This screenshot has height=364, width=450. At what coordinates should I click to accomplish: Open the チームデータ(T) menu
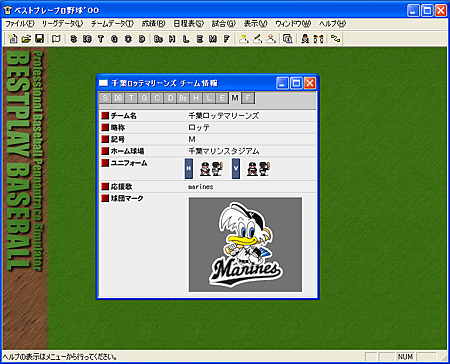(112, 24)
